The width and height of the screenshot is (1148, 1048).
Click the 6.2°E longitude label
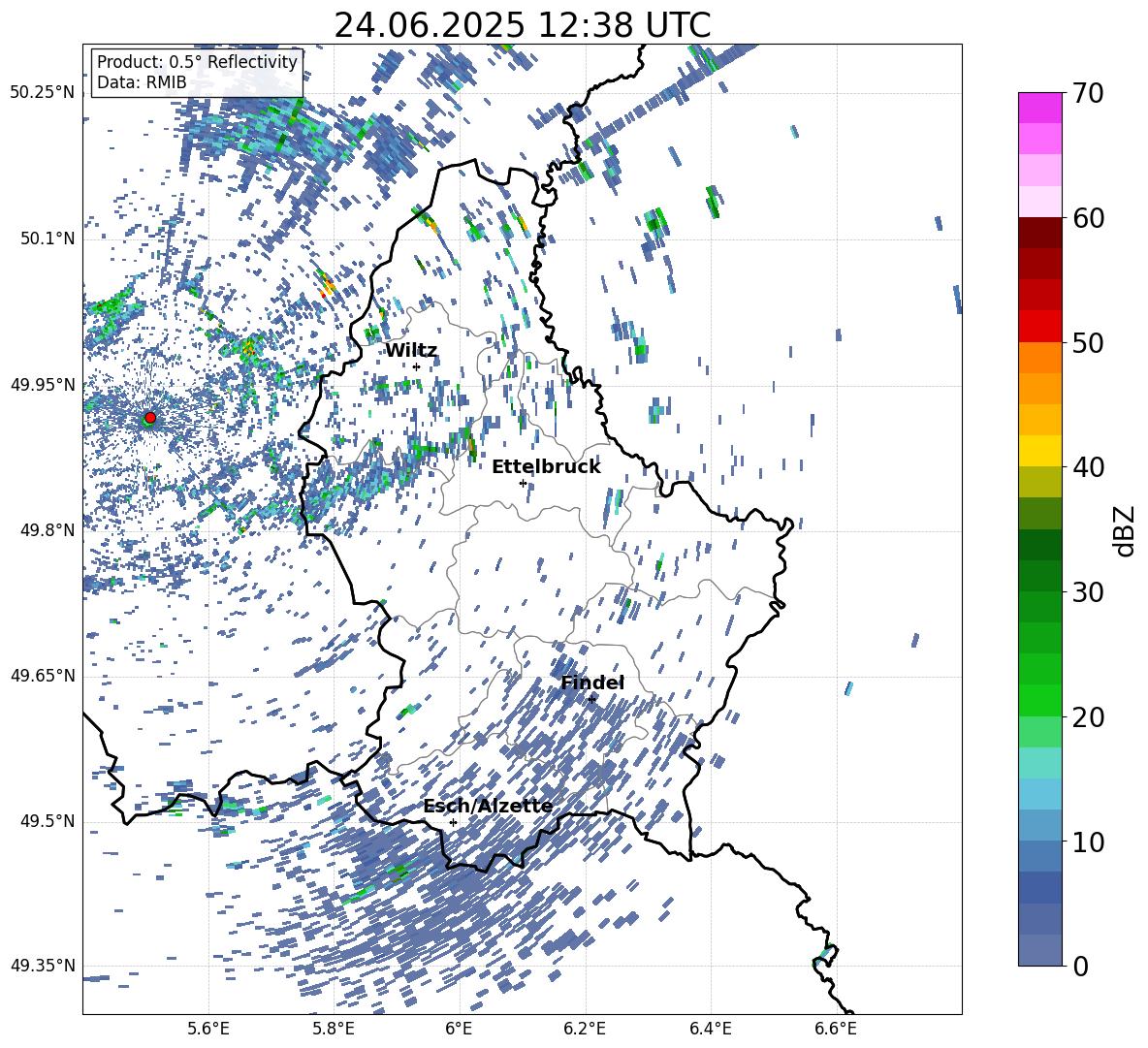(585, 1029)
